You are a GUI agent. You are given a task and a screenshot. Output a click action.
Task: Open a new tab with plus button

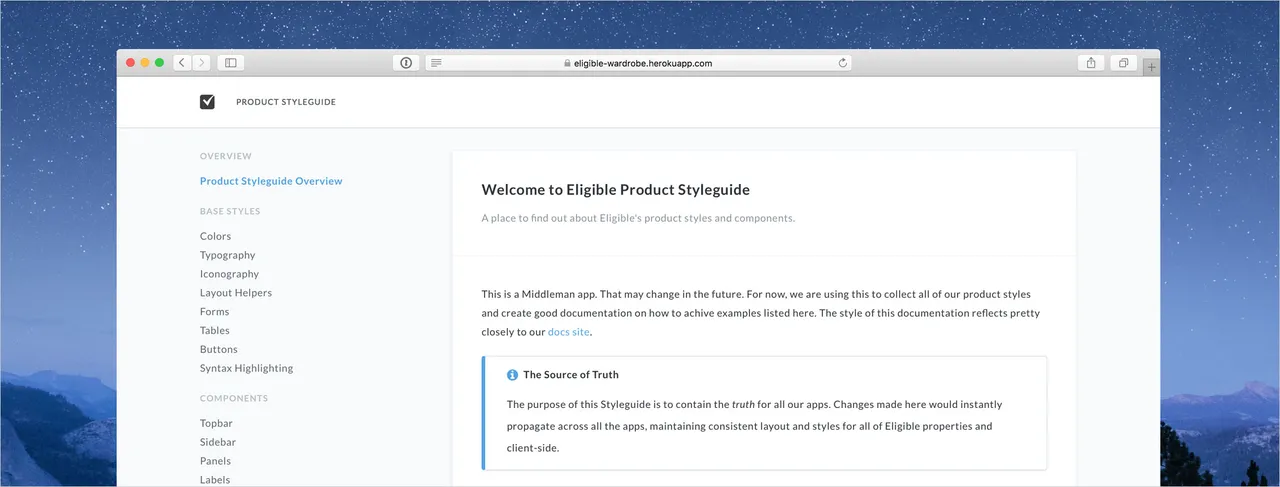(1152, 67)
